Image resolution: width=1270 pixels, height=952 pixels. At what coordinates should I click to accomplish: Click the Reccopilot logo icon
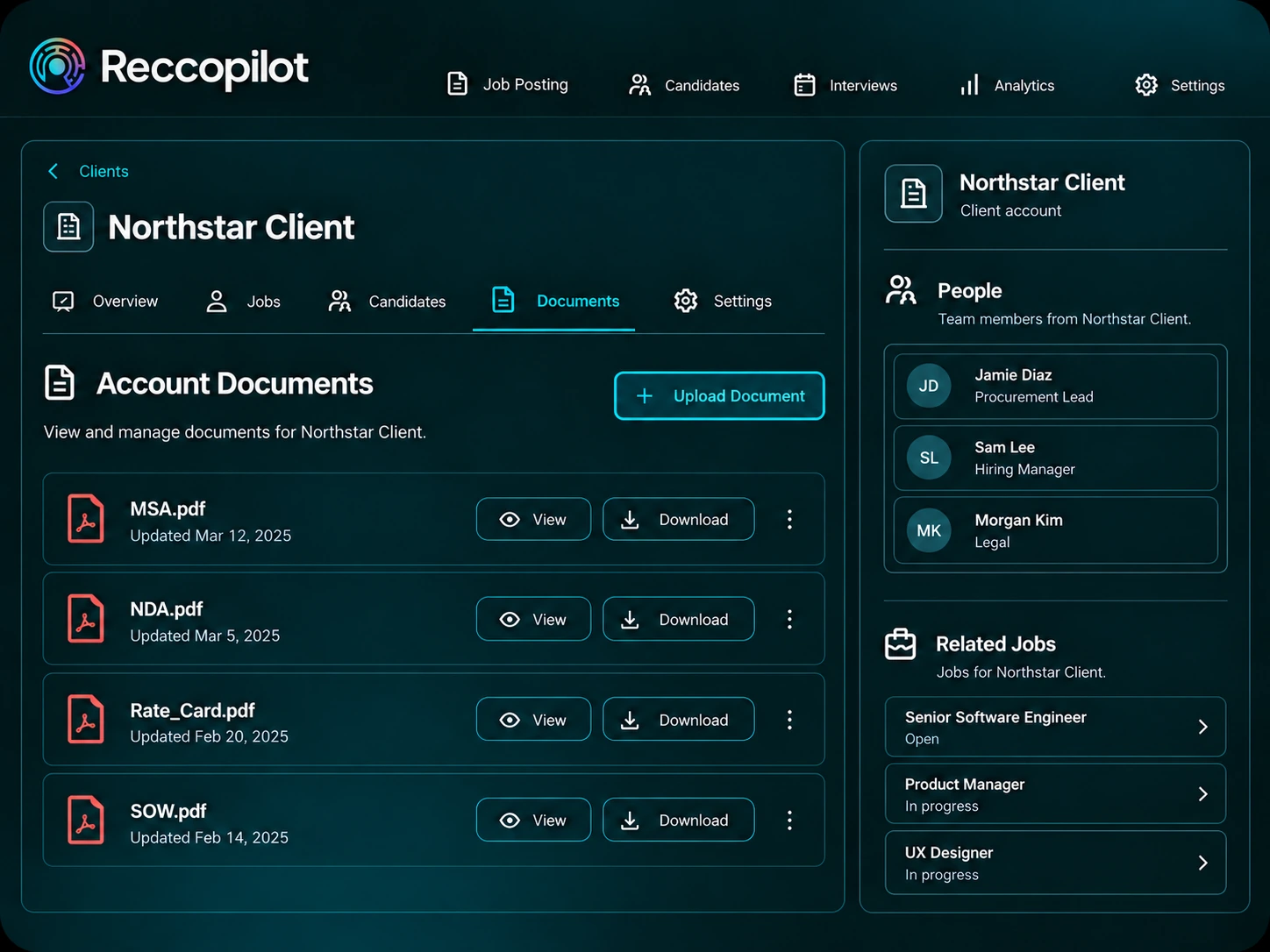click(57, 66)
